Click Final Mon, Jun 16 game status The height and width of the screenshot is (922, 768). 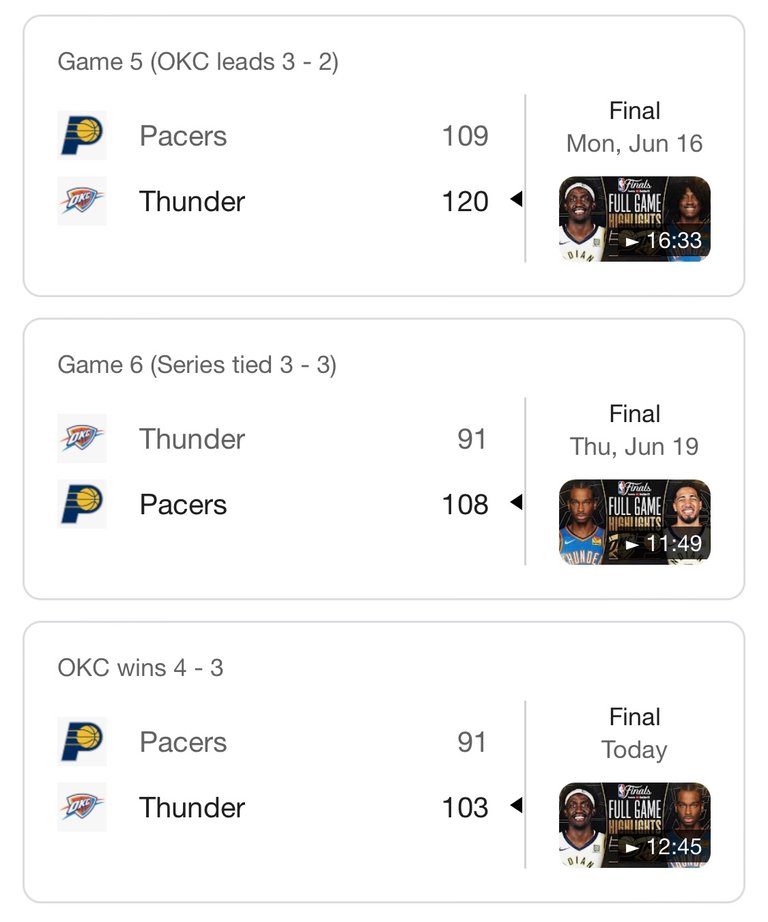[635, 127]
